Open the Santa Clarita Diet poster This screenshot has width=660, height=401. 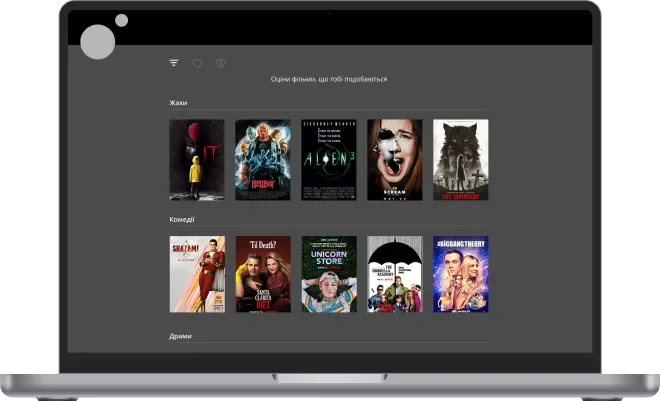[263, 274]
